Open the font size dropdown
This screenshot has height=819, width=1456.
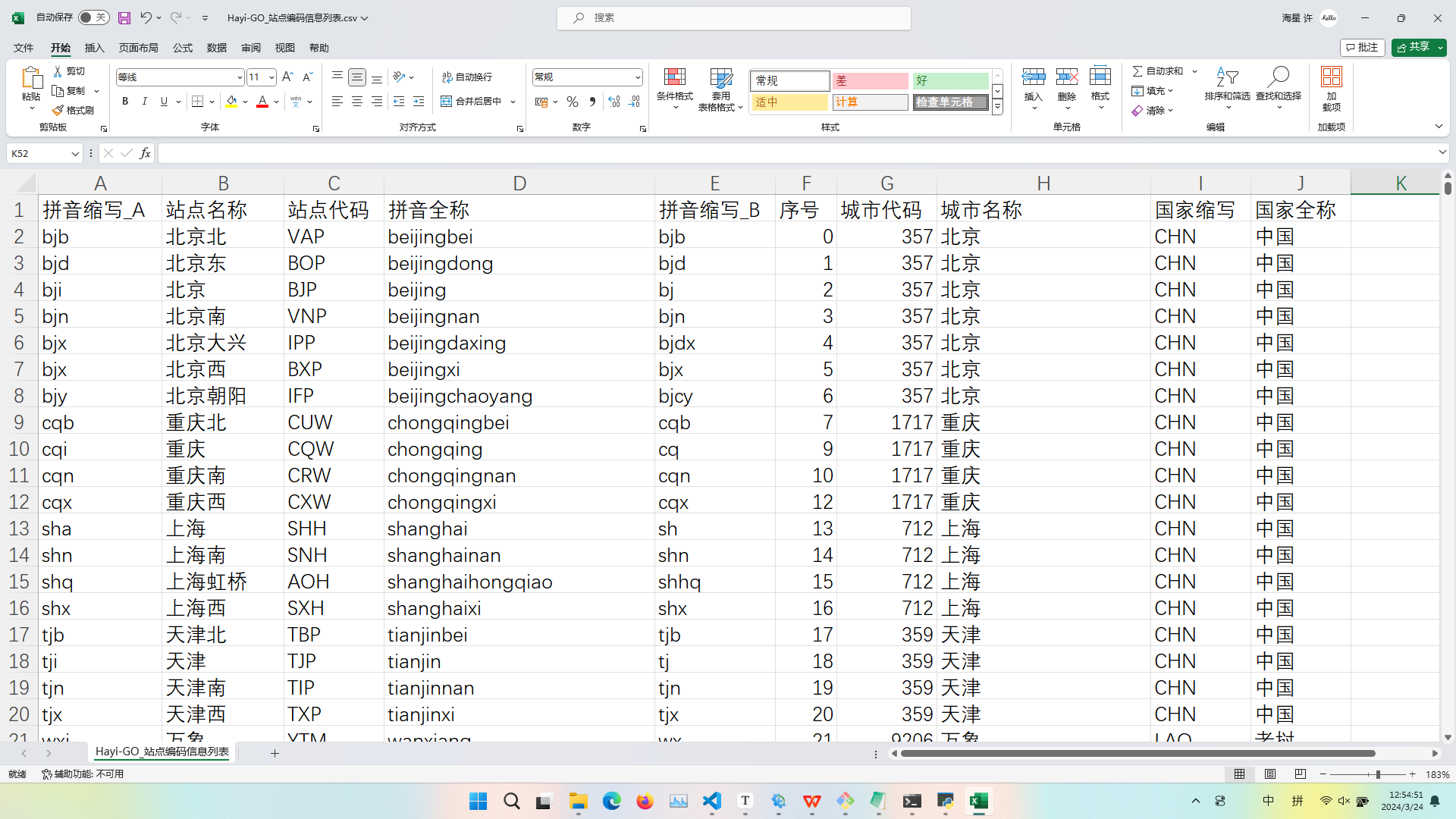click(x=271, y=77)
